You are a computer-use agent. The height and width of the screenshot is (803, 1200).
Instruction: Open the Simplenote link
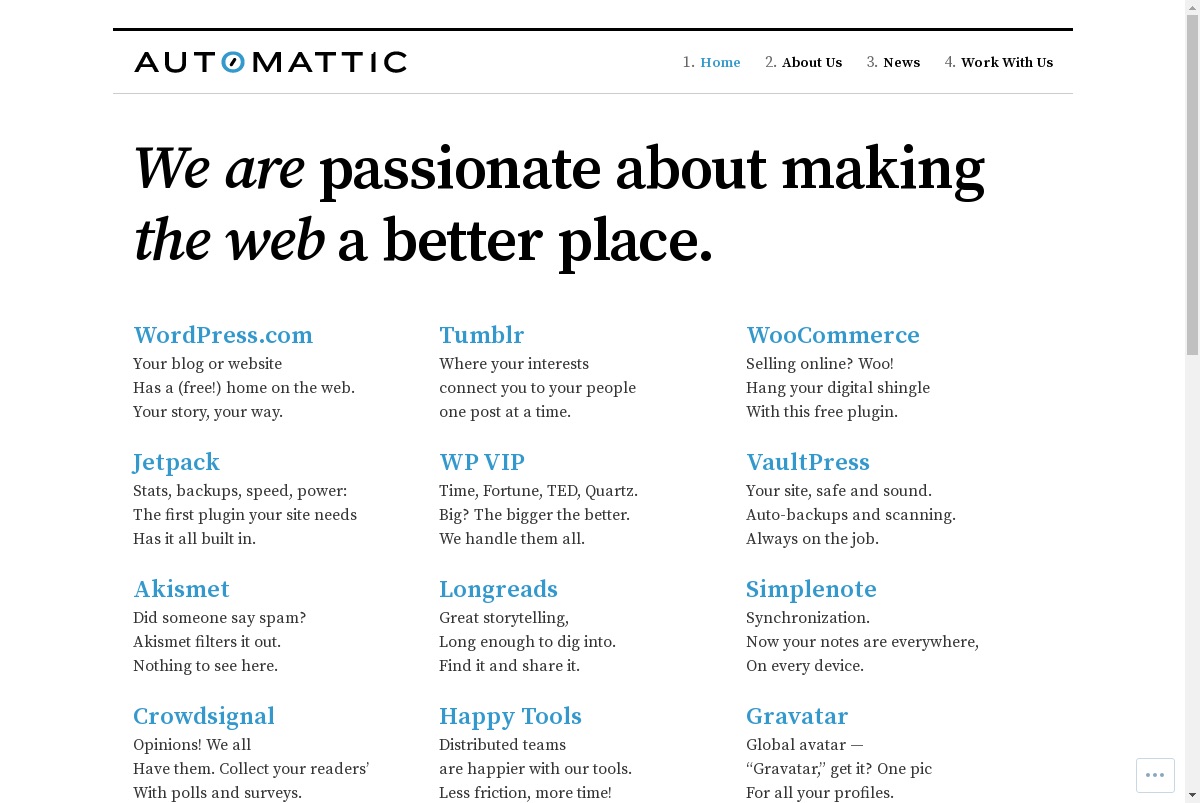pos(811,589)
